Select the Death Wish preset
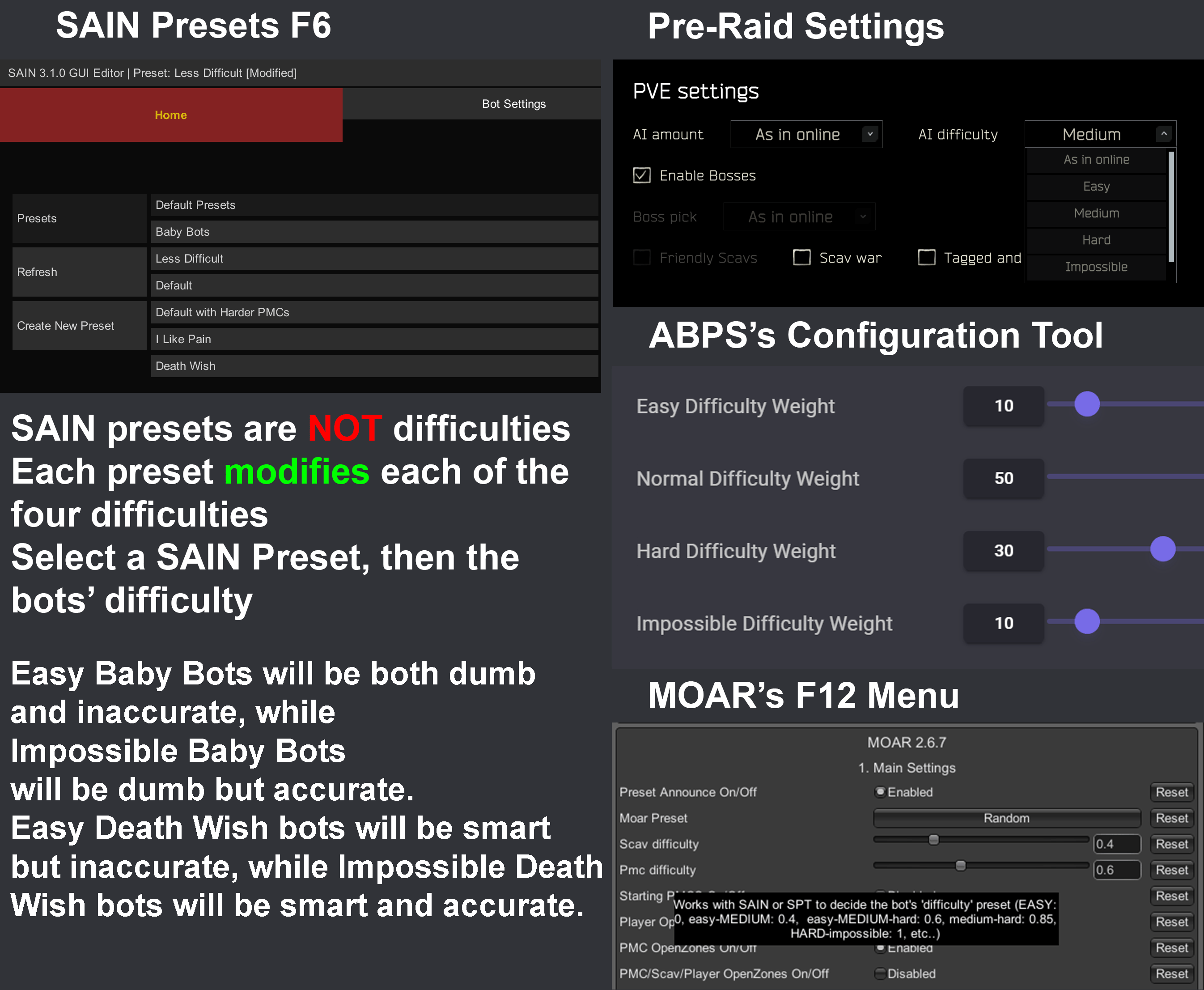 pos(374,365)
